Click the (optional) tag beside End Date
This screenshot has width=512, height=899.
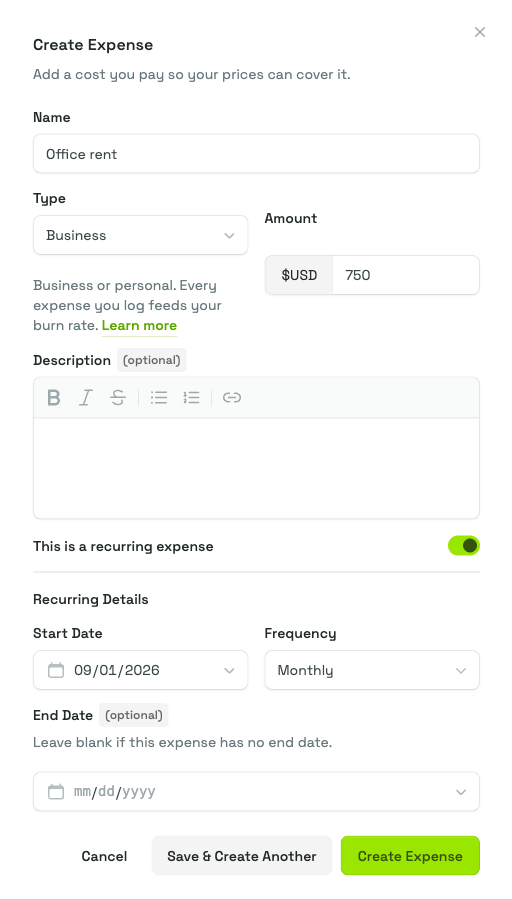click(134, 715)
